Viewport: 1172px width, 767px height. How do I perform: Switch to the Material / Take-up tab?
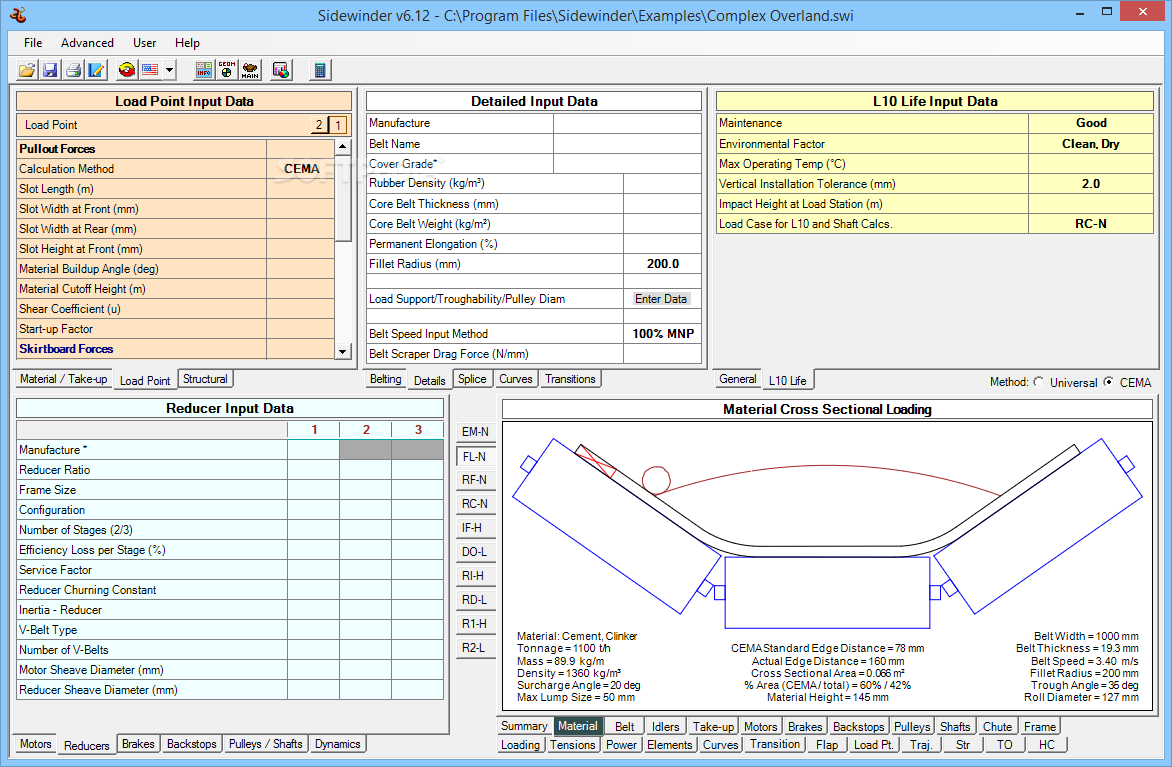tap(64, 379)
